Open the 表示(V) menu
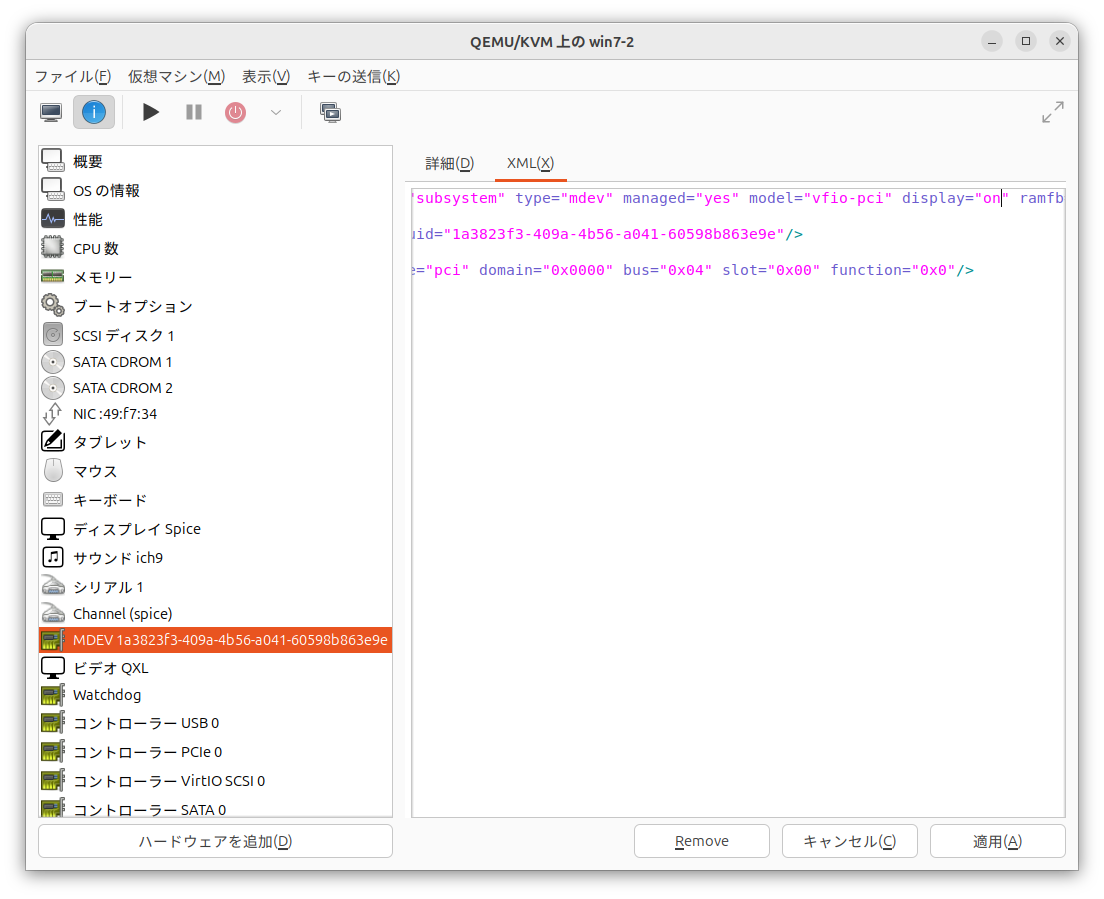Viewport: 1104px width, 899px height. [x=266, y=76]
